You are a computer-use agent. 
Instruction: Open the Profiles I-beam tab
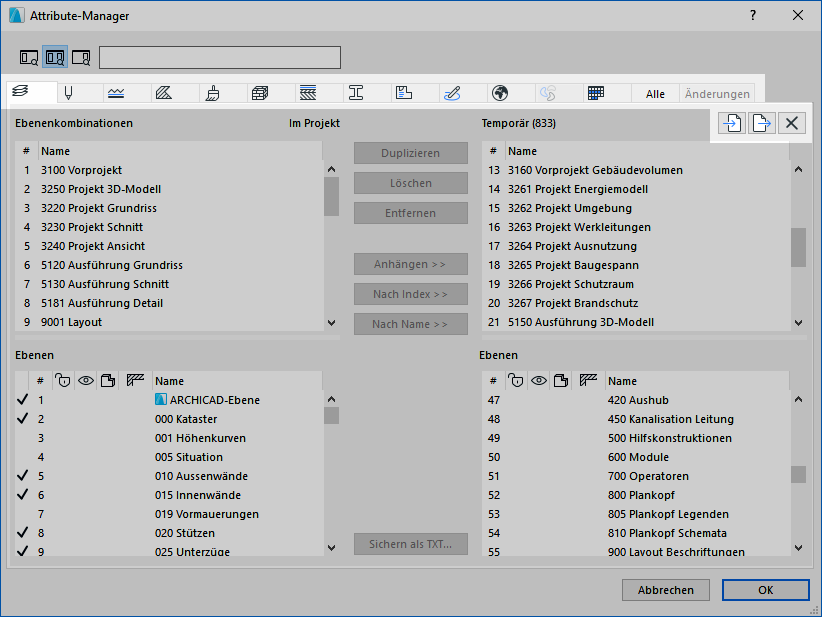tap(356, 93)
